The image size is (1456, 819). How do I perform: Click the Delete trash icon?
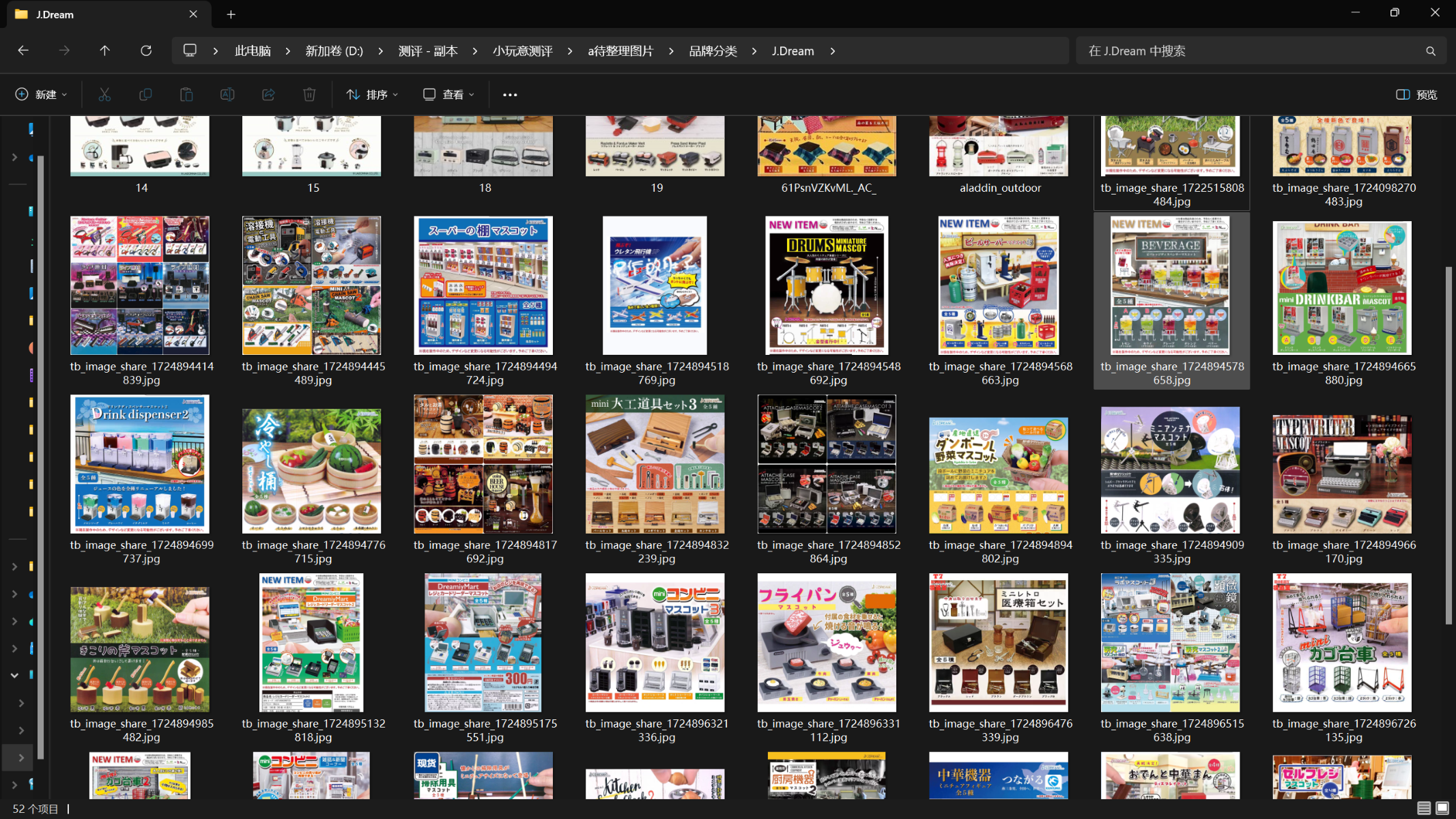click(x=309, y=95)
